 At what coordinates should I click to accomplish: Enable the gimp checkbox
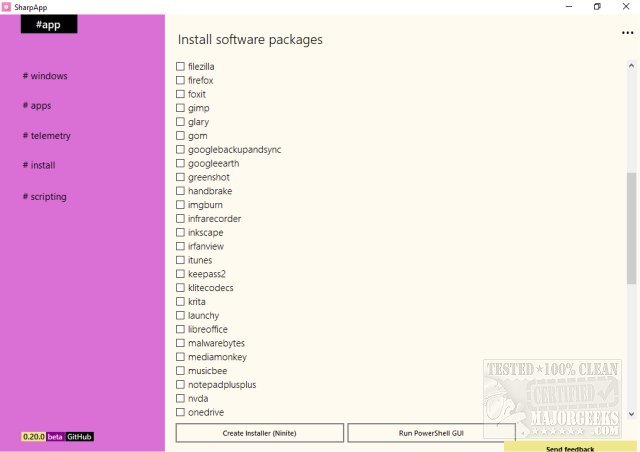(x=180, y=108)
